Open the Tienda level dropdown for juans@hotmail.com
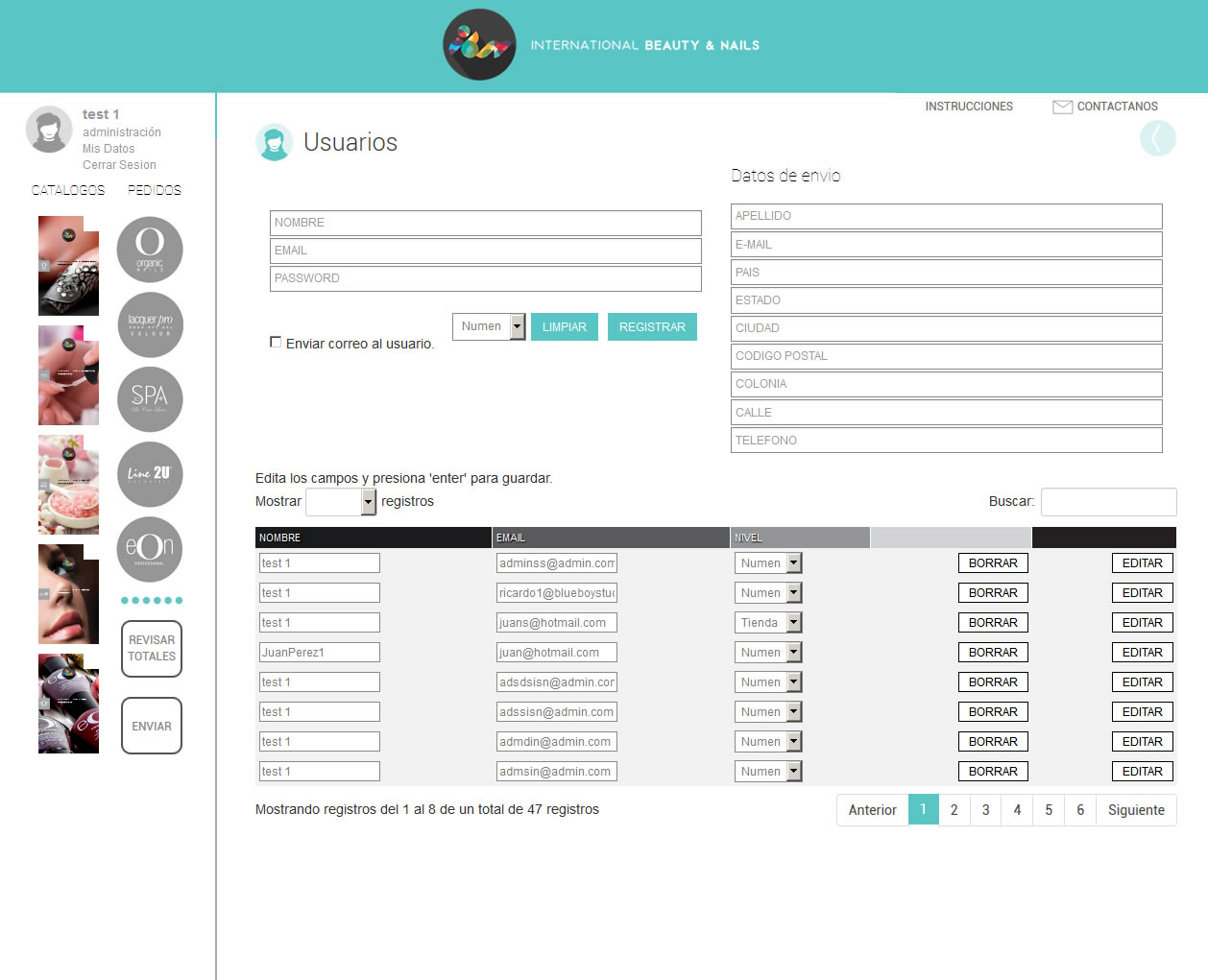This screenshot has width=1208, height=980. (x=767, y=623)
